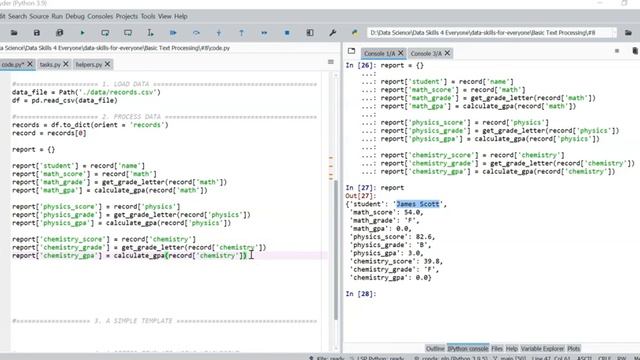Click 'record = records[0]' line in editor
This screenshot has height=360, width=640.
(x=49, y=133)
